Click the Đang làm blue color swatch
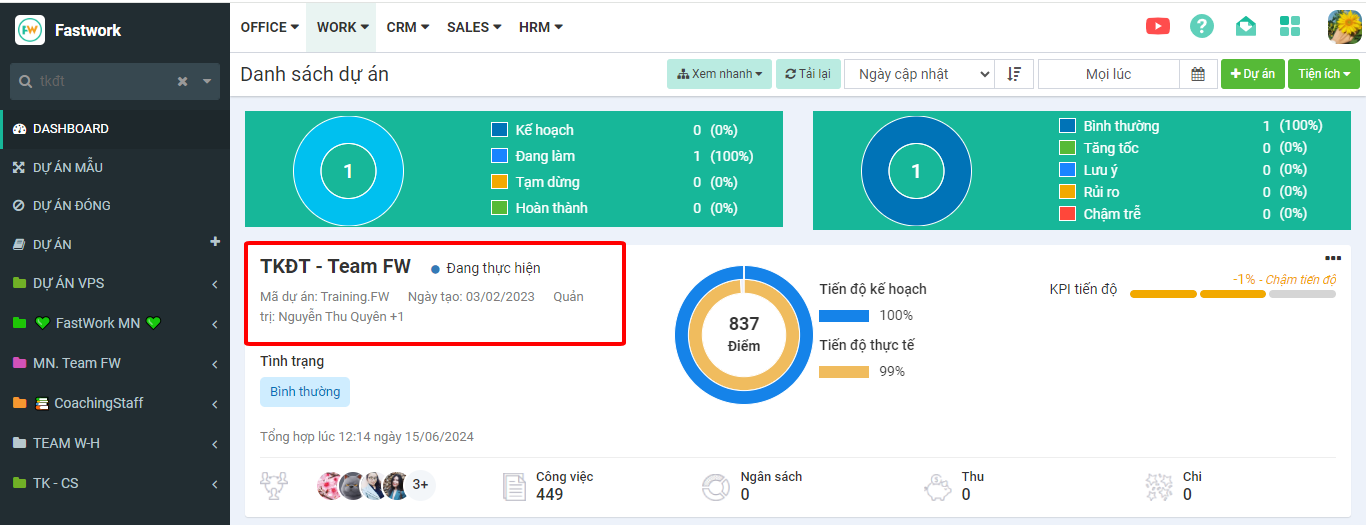Viewport: 1366px width, 525px height. tap(500, 156)
